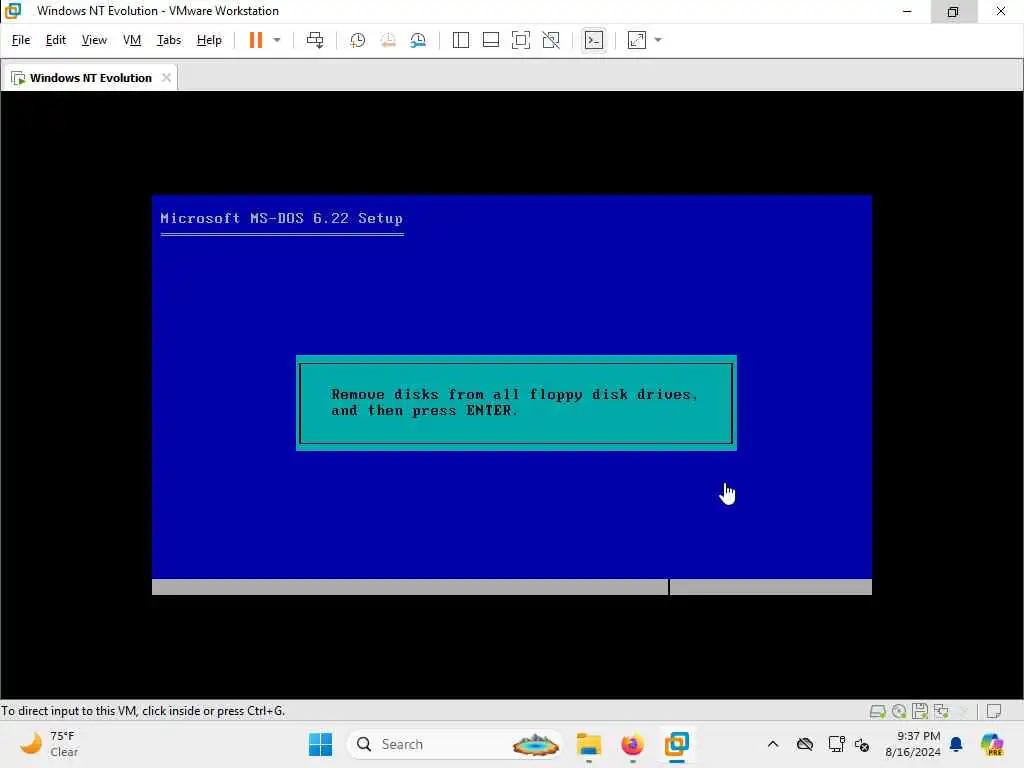Image resolution: width=1024 pixels, height=768 pixels.
Task: Close the Windows NT Evolution tab
Action: click(x=167, y=78)
